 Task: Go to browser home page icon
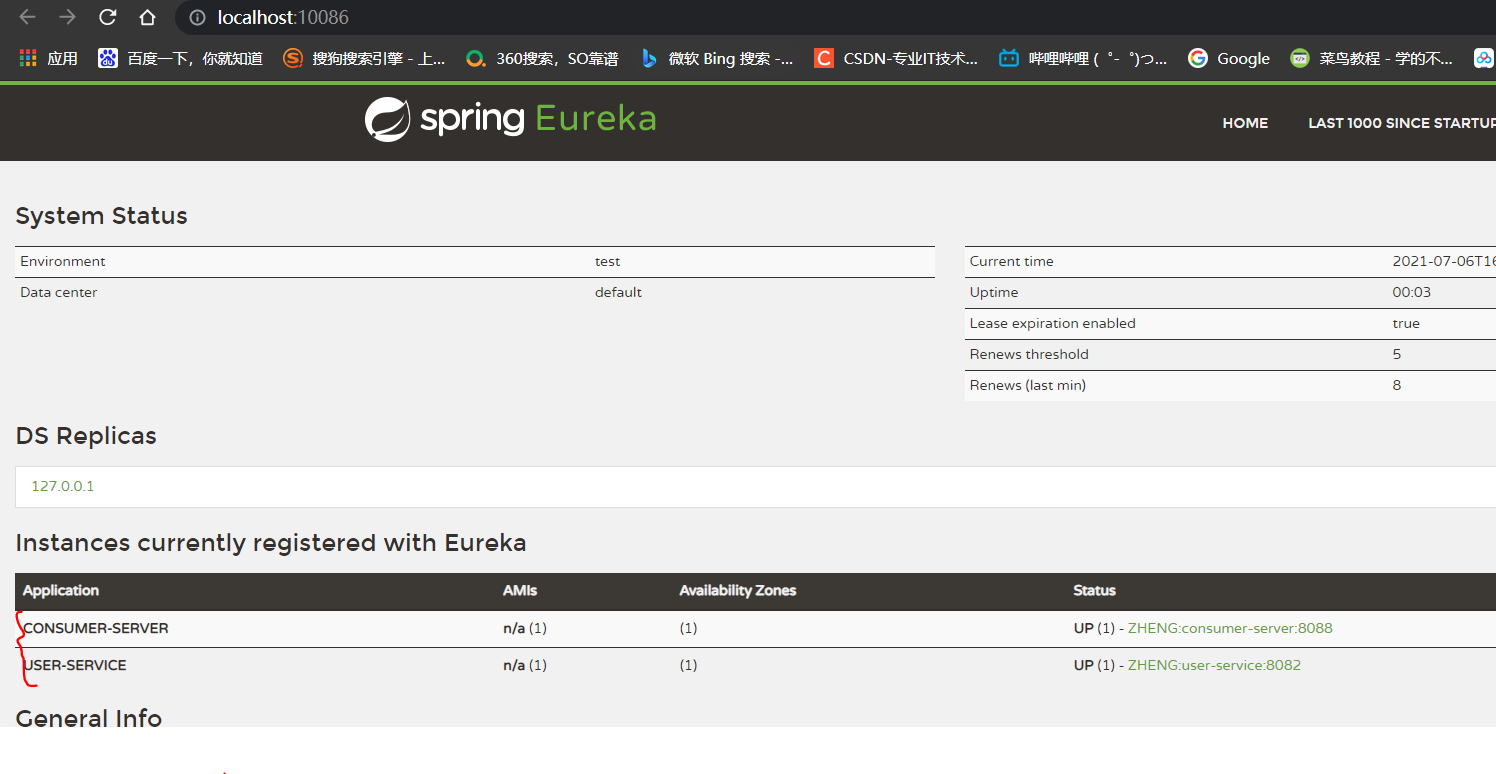(x=147, y=17)
